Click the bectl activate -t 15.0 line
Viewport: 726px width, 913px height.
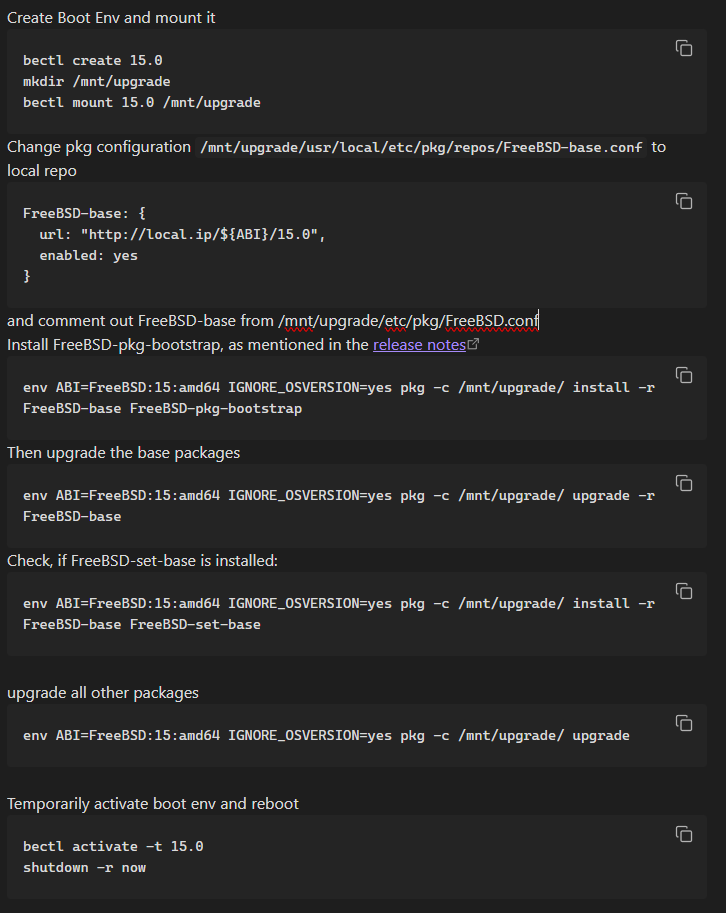[113, 846]
